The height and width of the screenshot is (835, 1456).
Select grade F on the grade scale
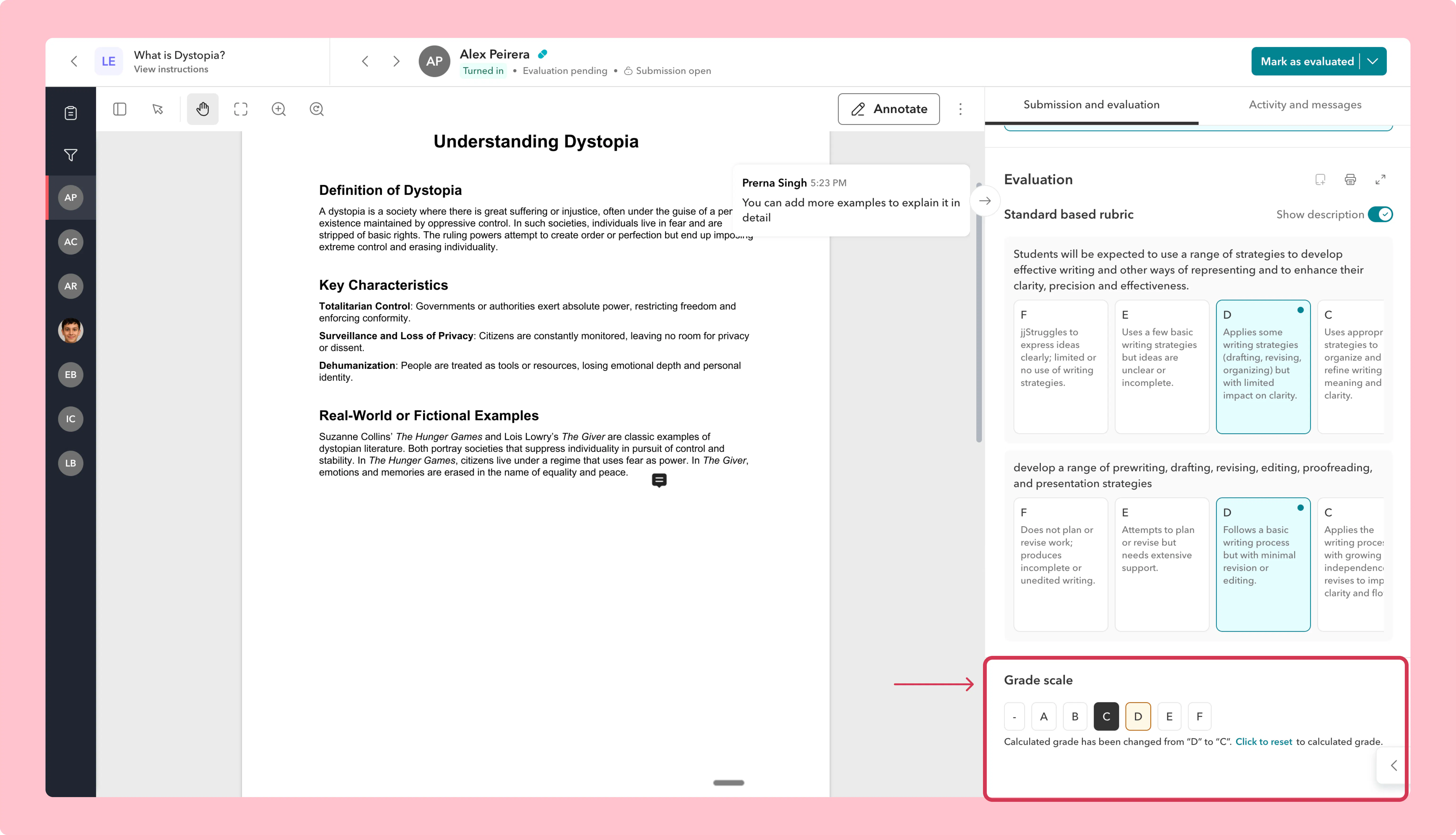pyautogui.click(x=1200, y=716)
